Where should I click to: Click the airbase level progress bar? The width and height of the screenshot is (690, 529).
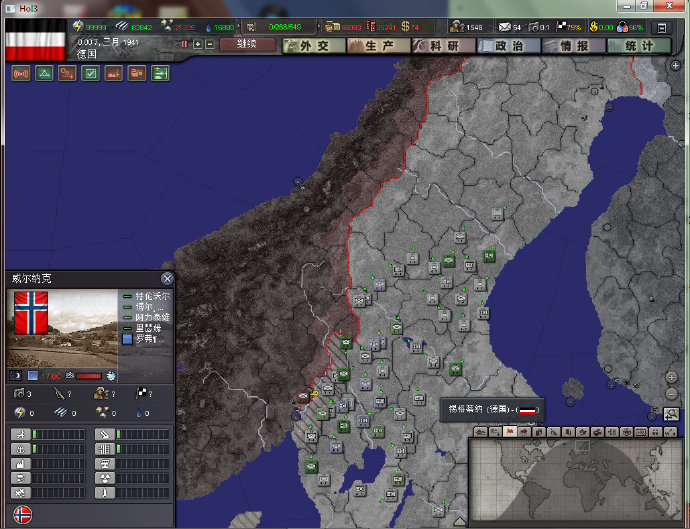59,435
